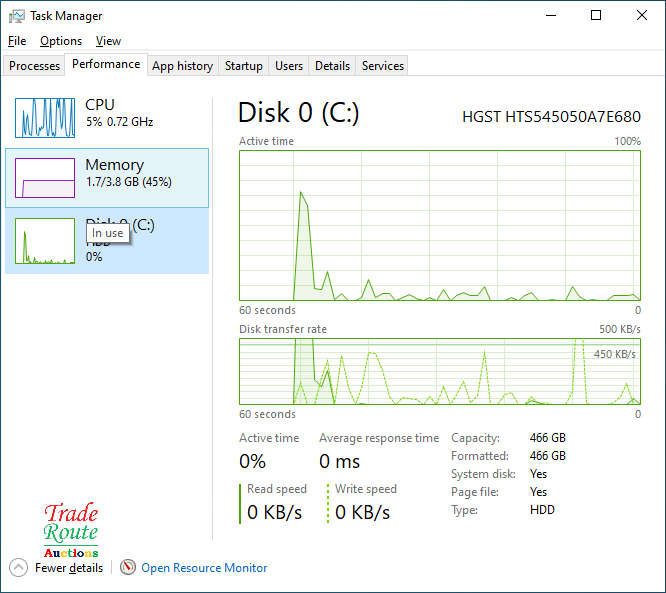Open the View menu
666x593 pixels.
108,41
